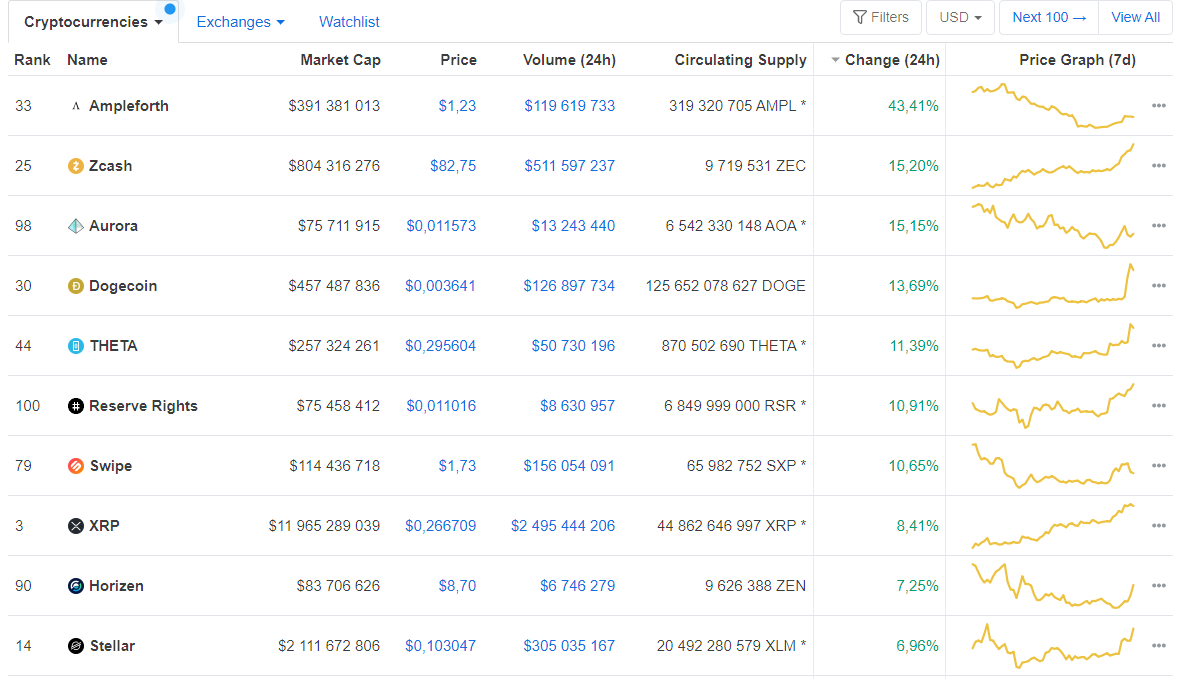Open the Filters panel
Screen dimensions: 1195x679
pos(880,17)
